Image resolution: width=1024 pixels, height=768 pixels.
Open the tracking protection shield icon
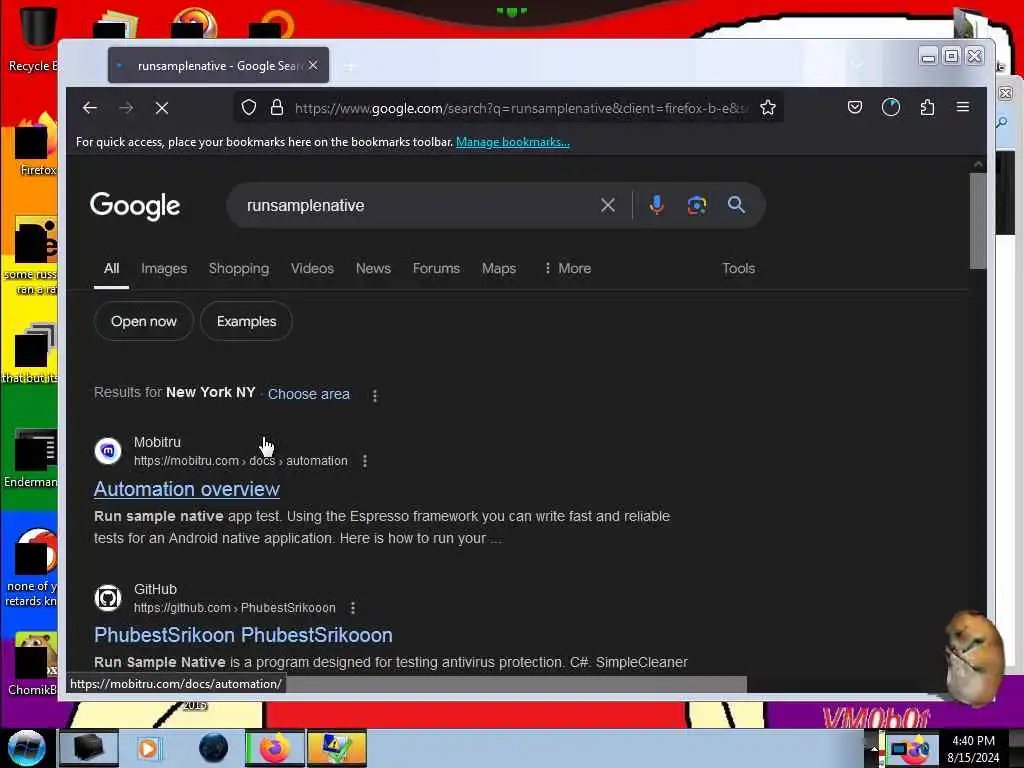click(x=249, y=108)
